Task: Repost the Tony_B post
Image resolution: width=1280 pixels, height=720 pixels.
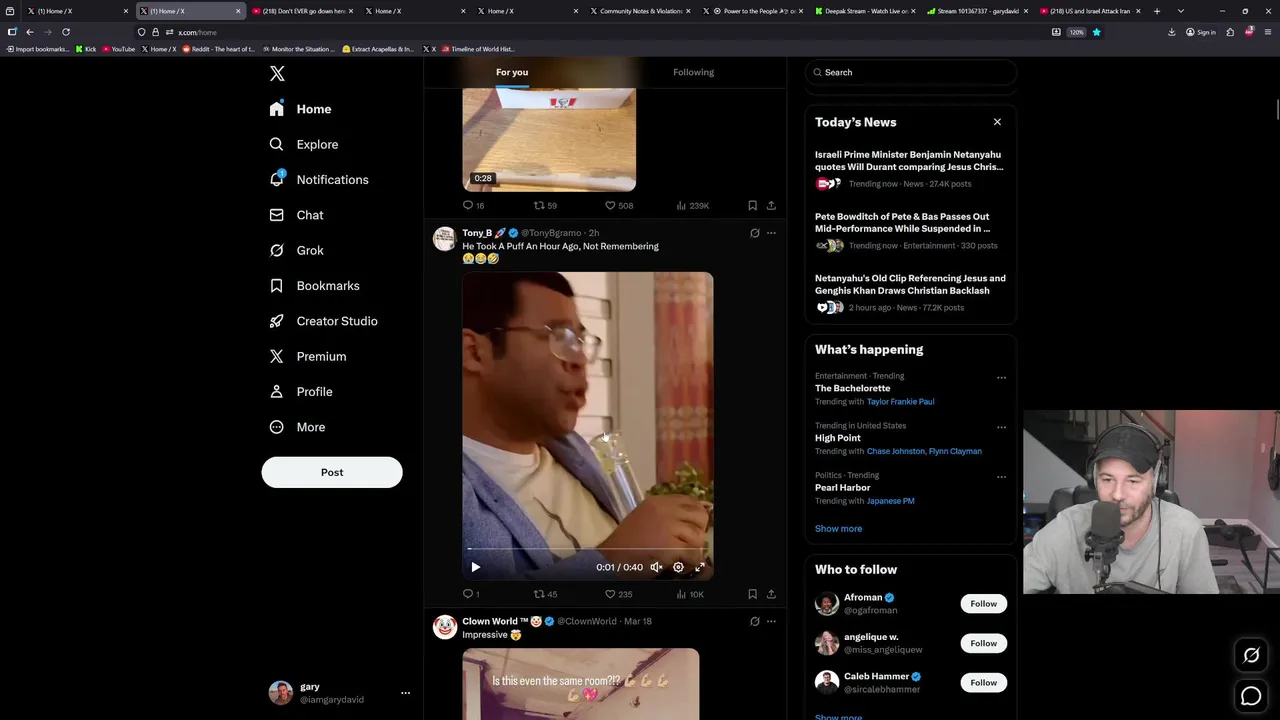Action: [545, 594]
